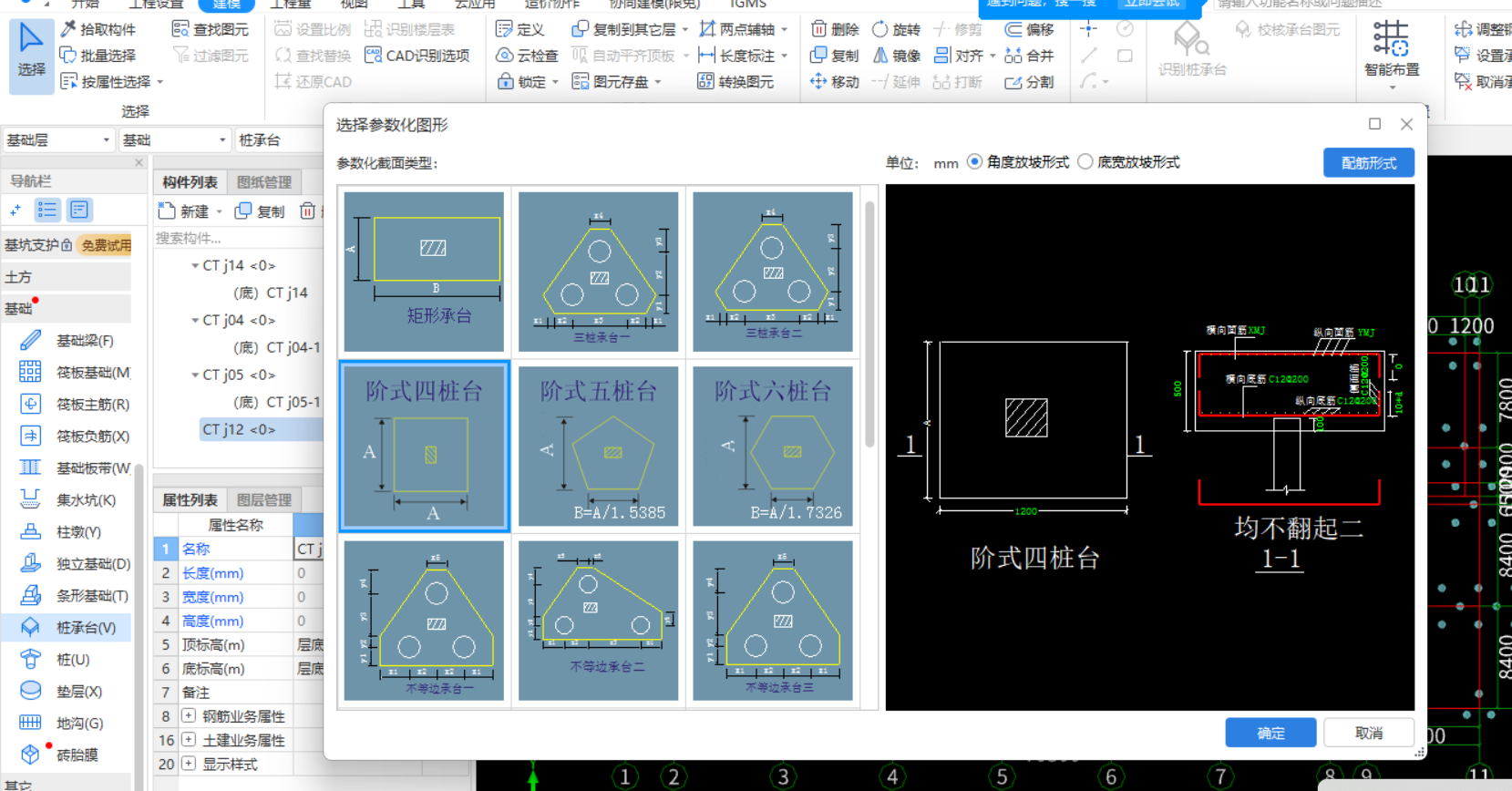Viewport: 1512px width, 791px height.
Task: Select CT j12 component in list
Action: click(x=262, y=429)
